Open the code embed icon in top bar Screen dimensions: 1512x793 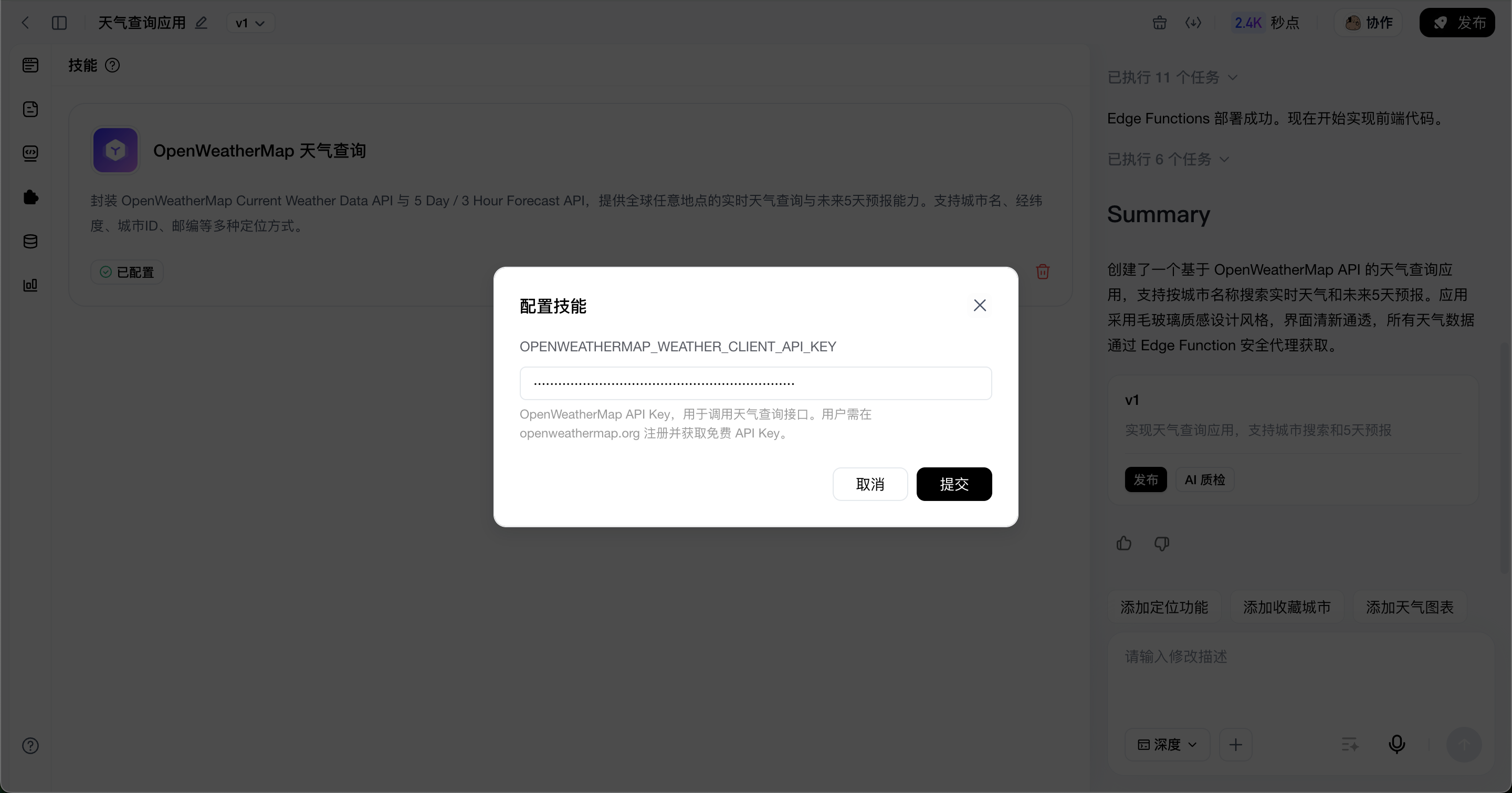(x=1193, y=23)
